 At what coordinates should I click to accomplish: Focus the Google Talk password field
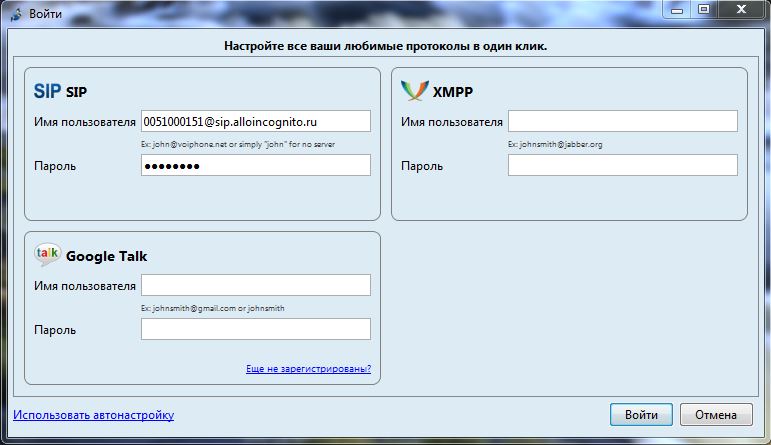[256, 329]
